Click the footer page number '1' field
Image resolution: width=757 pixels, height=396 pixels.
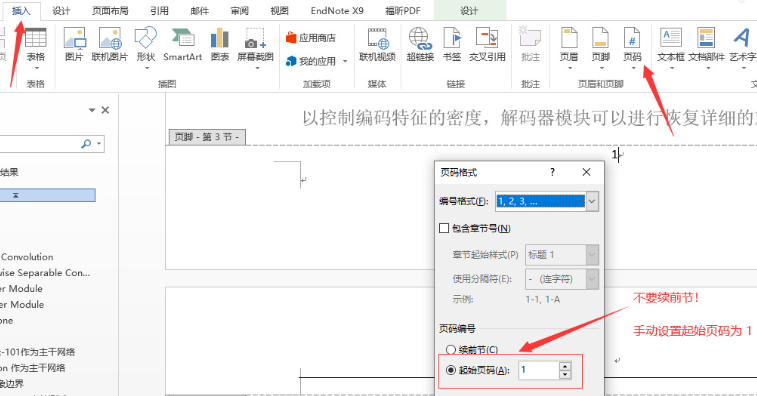[615, 155]
